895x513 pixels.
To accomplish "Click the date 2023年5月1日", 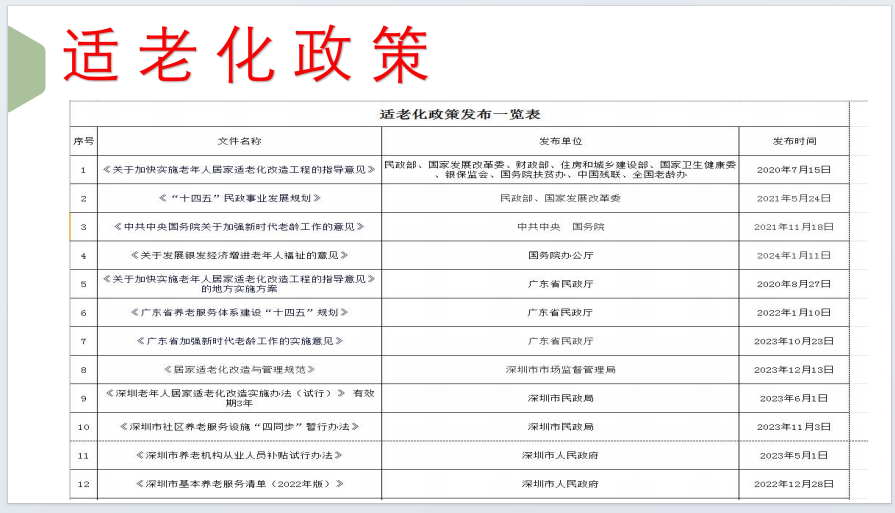I will pyautogui.click(x=794, y=455).
